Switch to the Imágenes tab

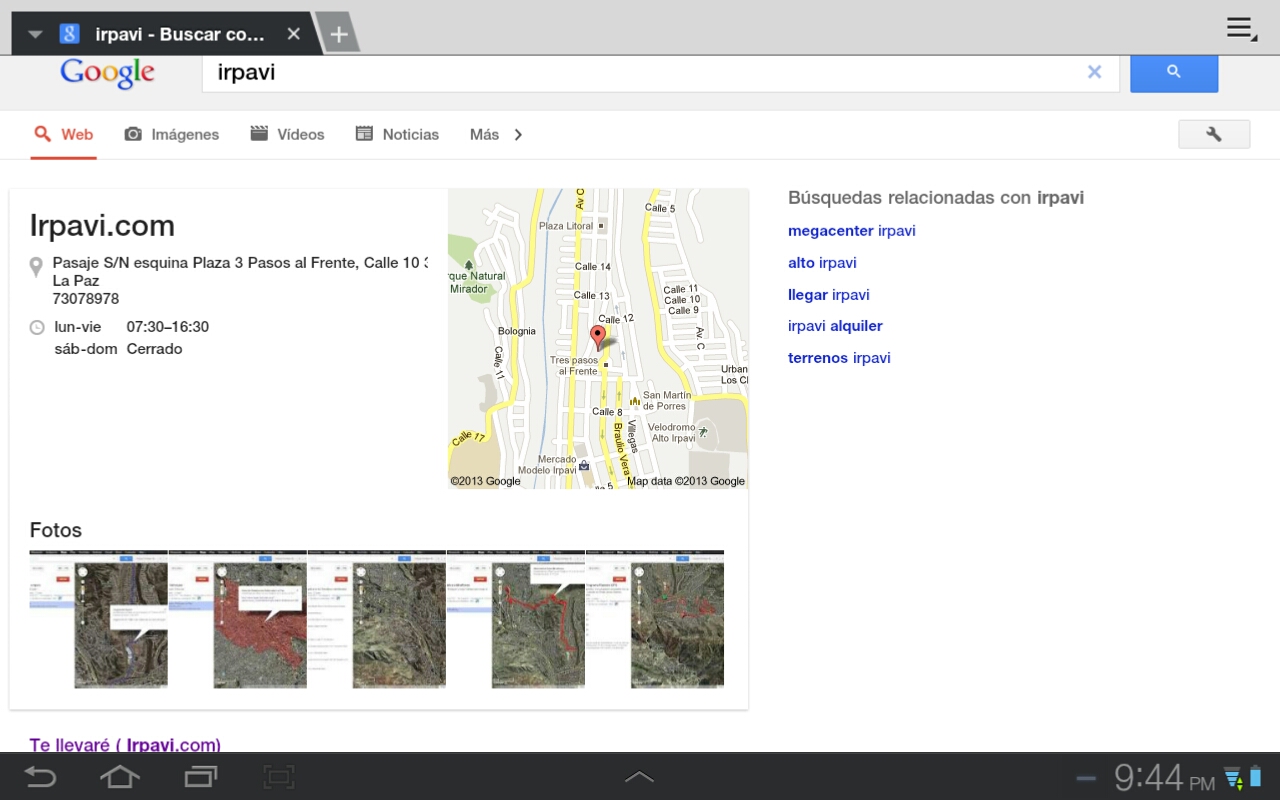[171, 135]
